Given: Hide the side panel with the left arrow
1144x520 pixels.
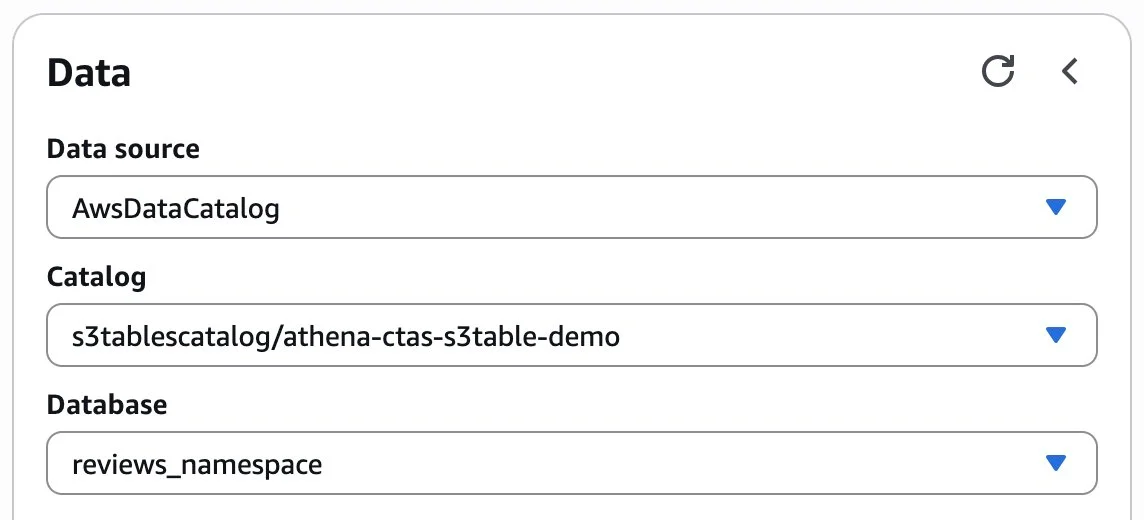Looking at the screenshot, I should click(x=1070, y=71).
